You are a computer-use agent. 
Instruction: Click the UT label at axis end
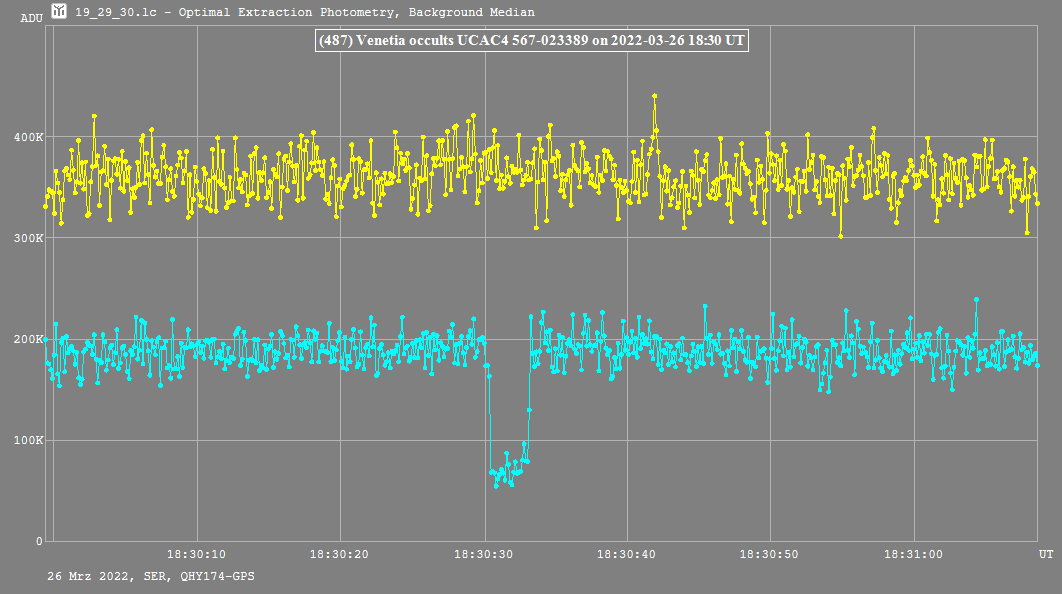pyautogui.click(x=1045, y=554)
